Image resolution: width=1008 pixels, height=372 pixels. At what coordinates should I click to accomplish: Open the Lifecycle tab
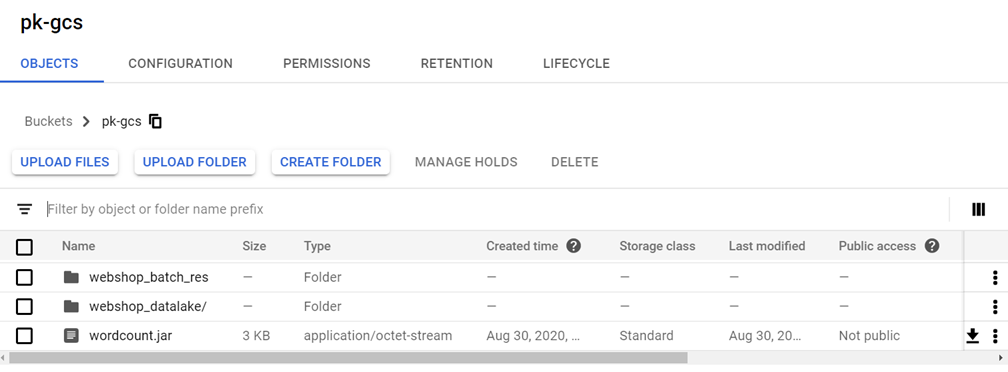click(576, 64)
